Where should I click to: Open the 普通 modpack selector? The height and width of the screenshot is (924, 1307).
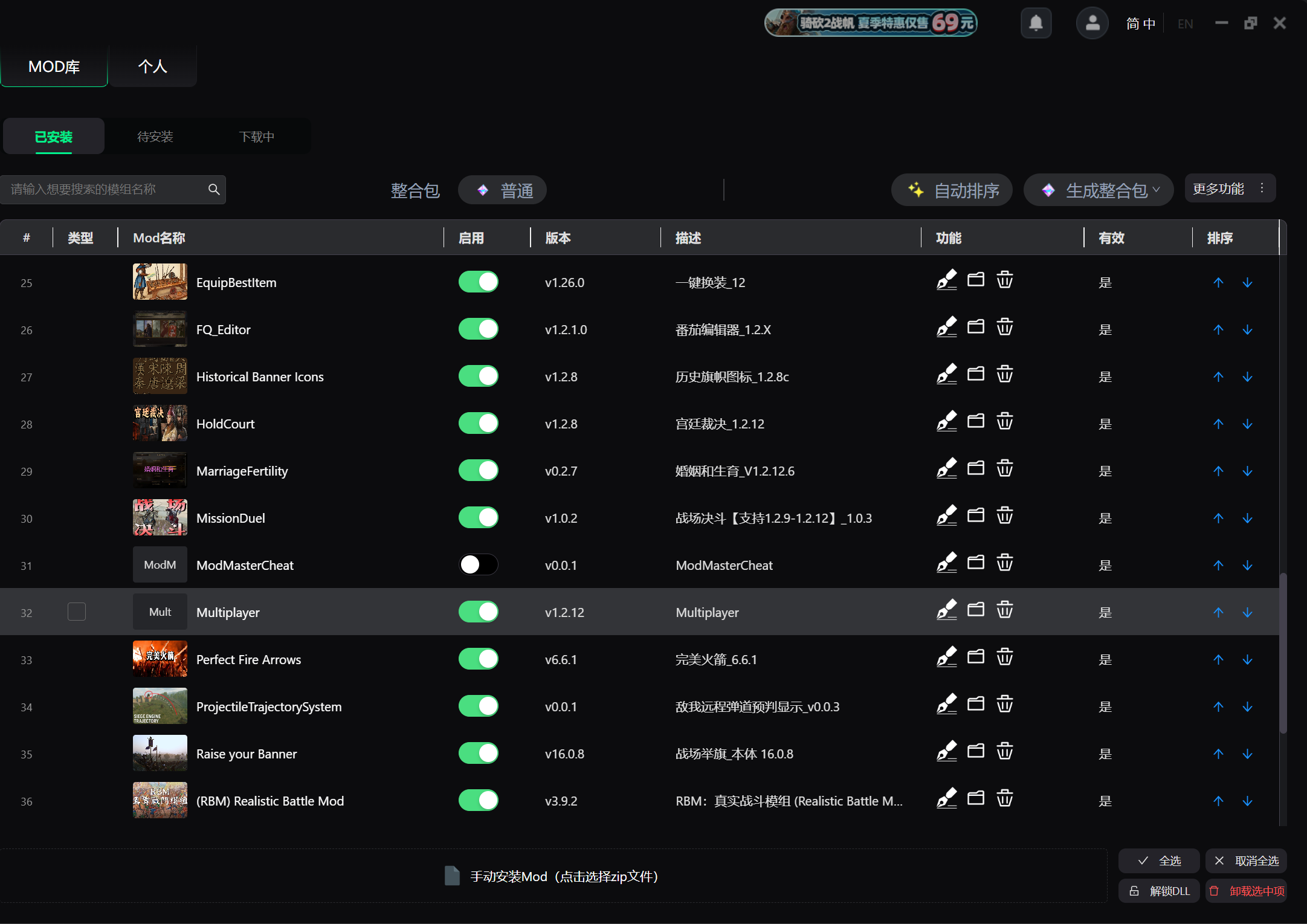[x=502, y=190]
